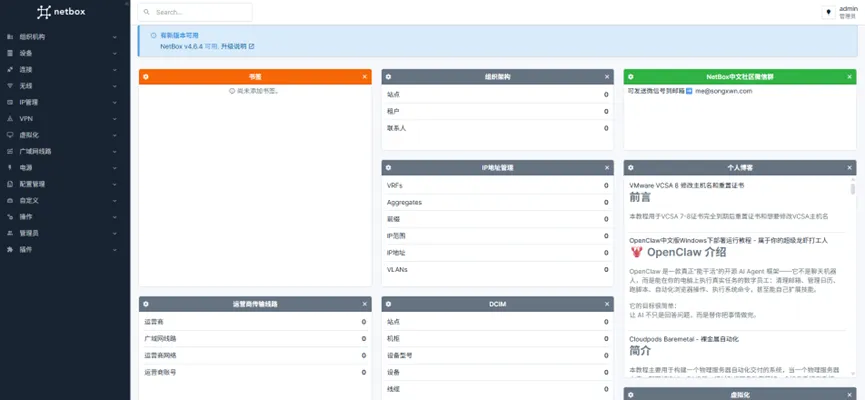Image resolution: width=865 pixels, height=400 pixels.
Task: Expand the sidebar 广域网线路 menu chevron
Action: point(115,151)
